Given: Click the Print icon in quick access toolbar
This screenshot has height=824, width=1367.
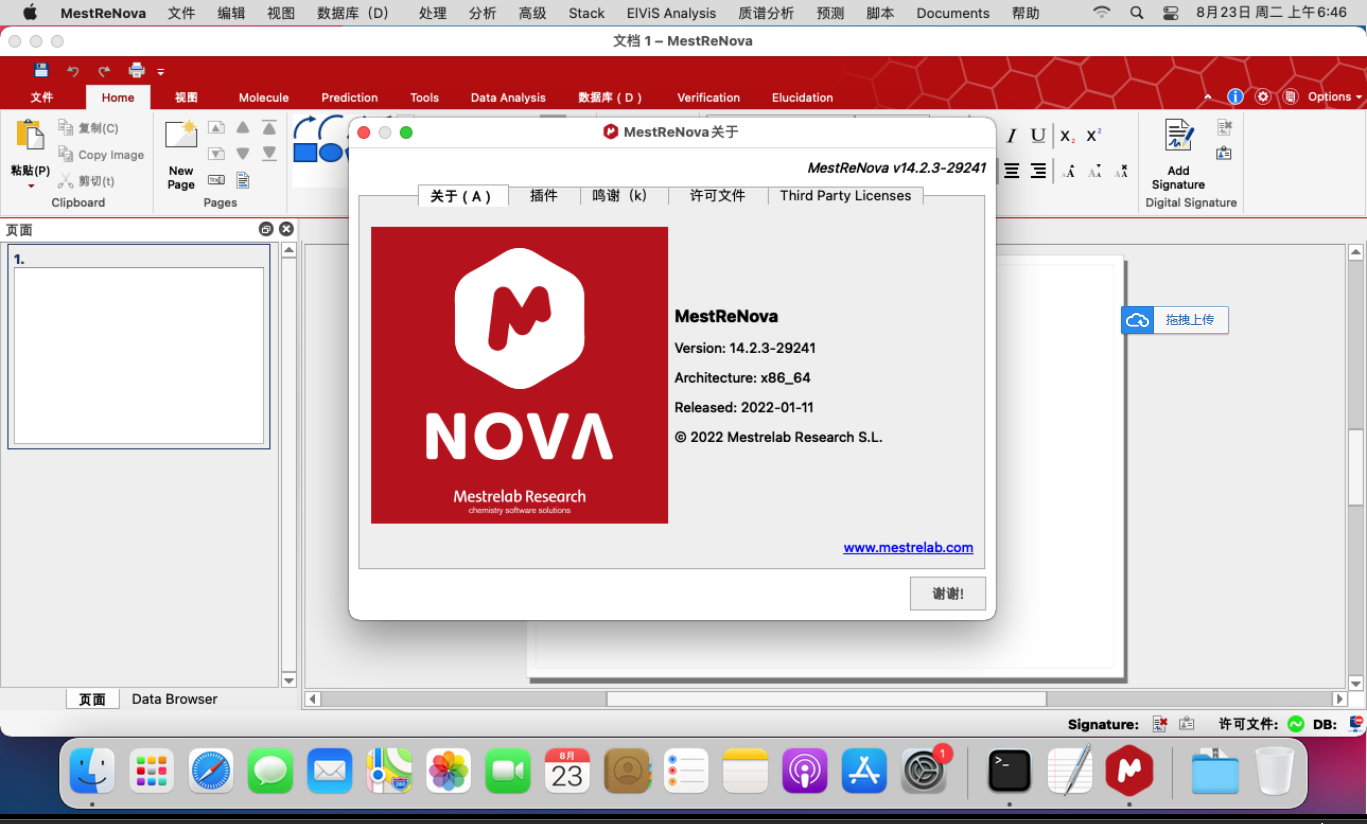Looking at the screenshot, I should coord(134,70).
